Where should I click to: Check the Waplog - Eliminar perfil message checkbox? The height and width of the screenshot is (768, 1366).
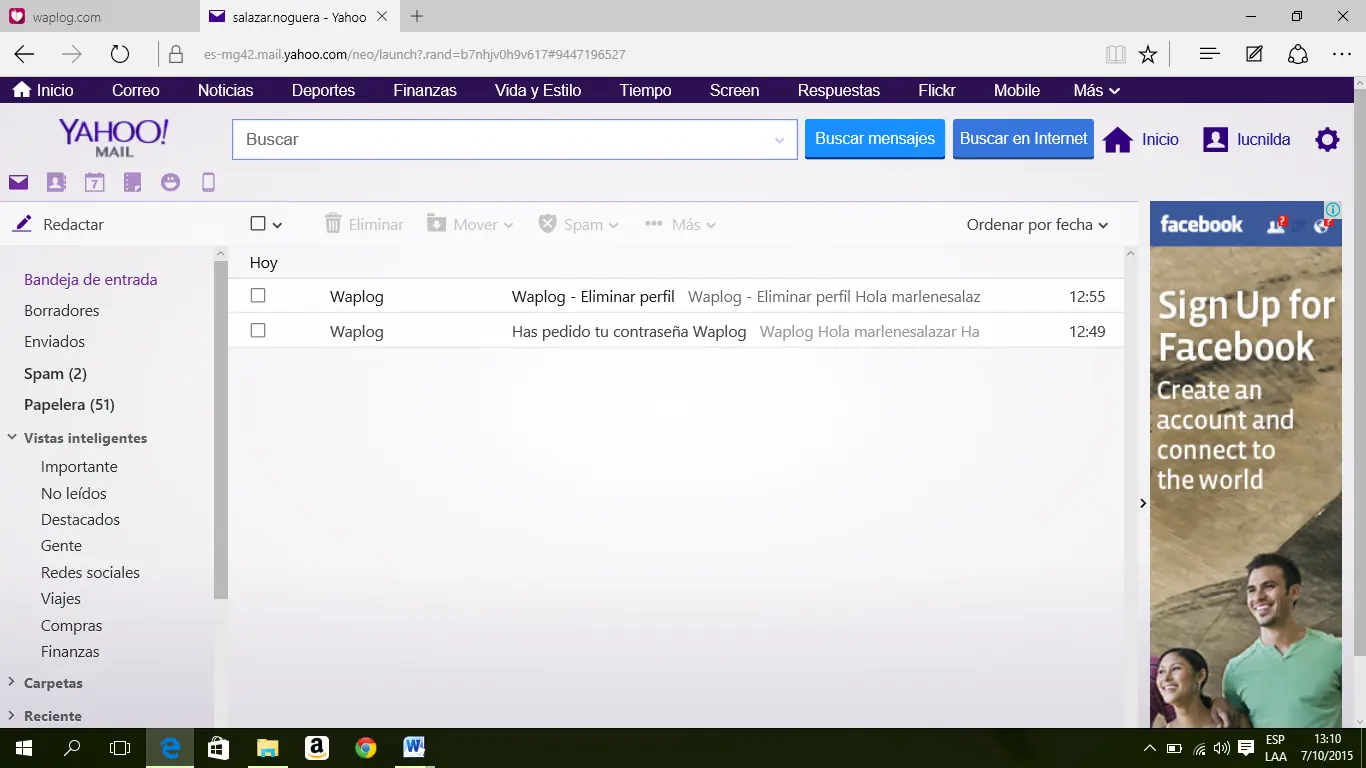(x=258, y=296)
